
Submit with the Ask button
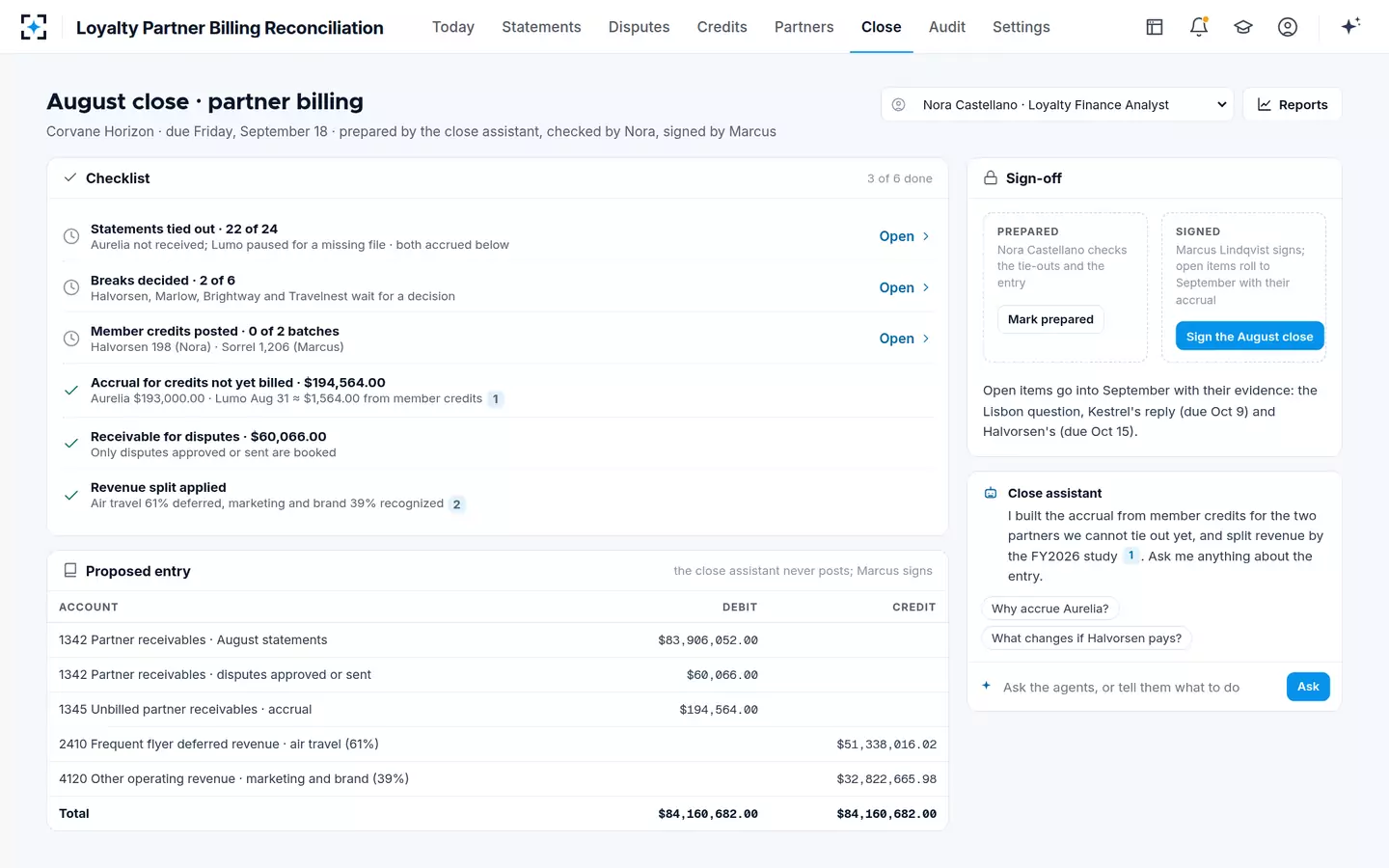point(1308,687)
